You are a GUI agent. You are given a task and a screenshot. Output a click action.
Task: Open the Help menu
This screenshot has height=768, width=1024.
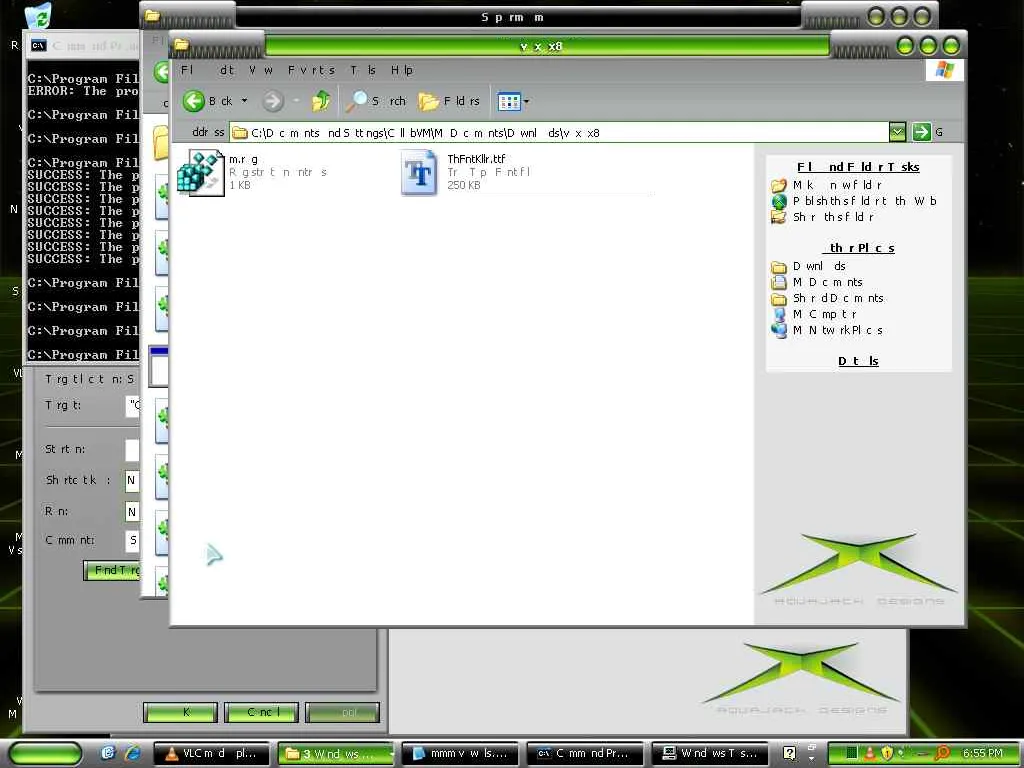coord(402,70)
